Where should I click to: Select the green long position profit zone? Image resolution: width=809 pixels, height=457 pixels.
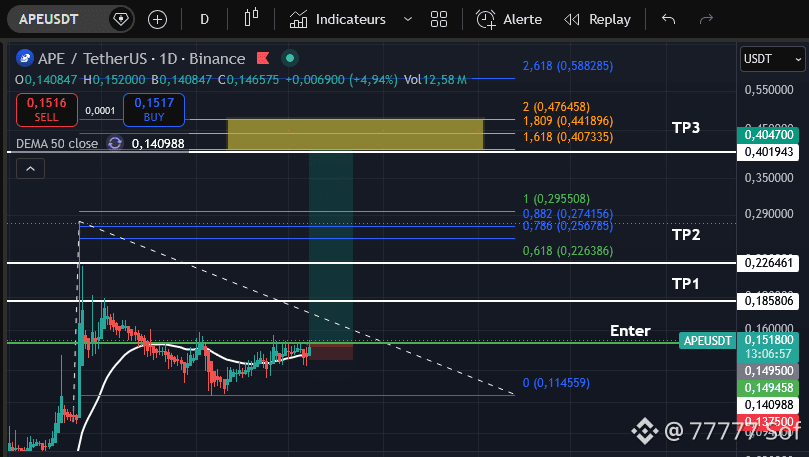click(331, 247)
